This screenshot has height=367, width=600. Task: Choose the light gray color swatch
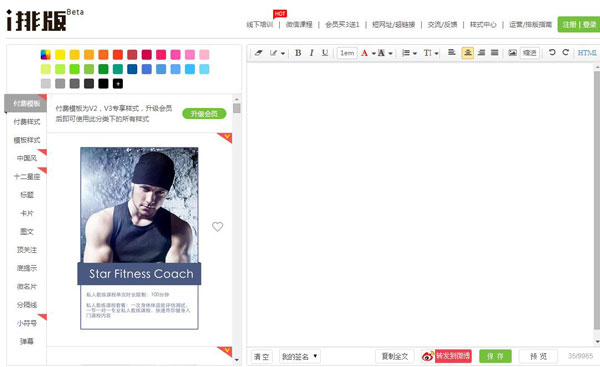(x=46, y=83)
